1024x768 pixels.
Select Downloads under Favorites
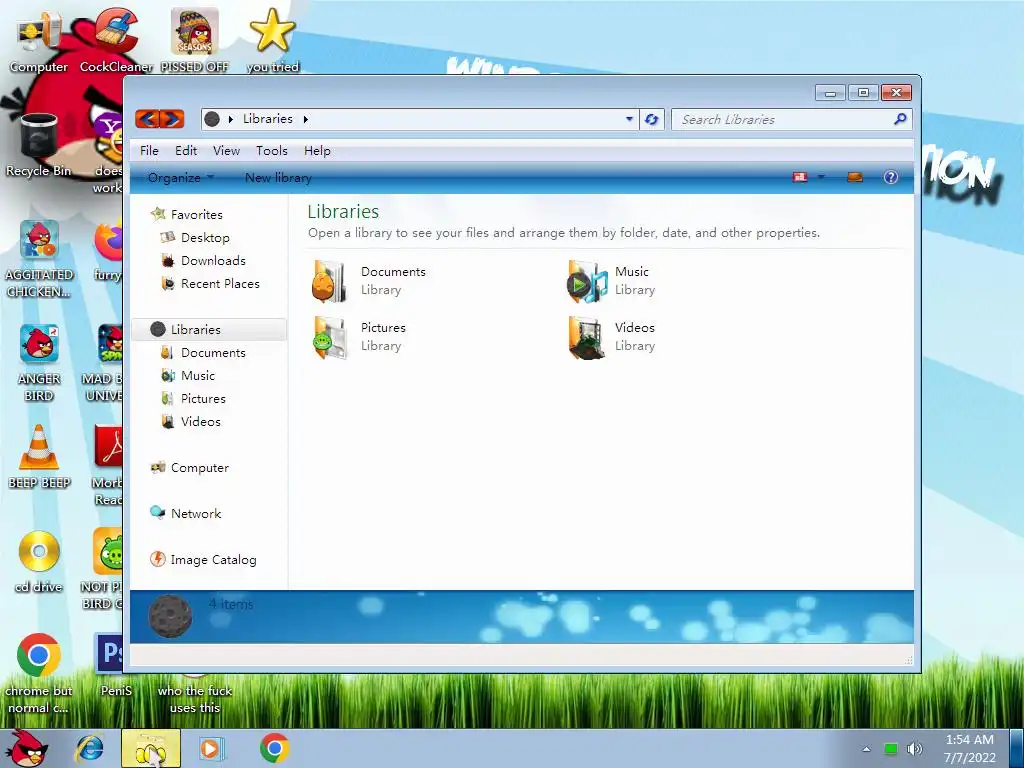pyautogui.click(x=213, y=261)
